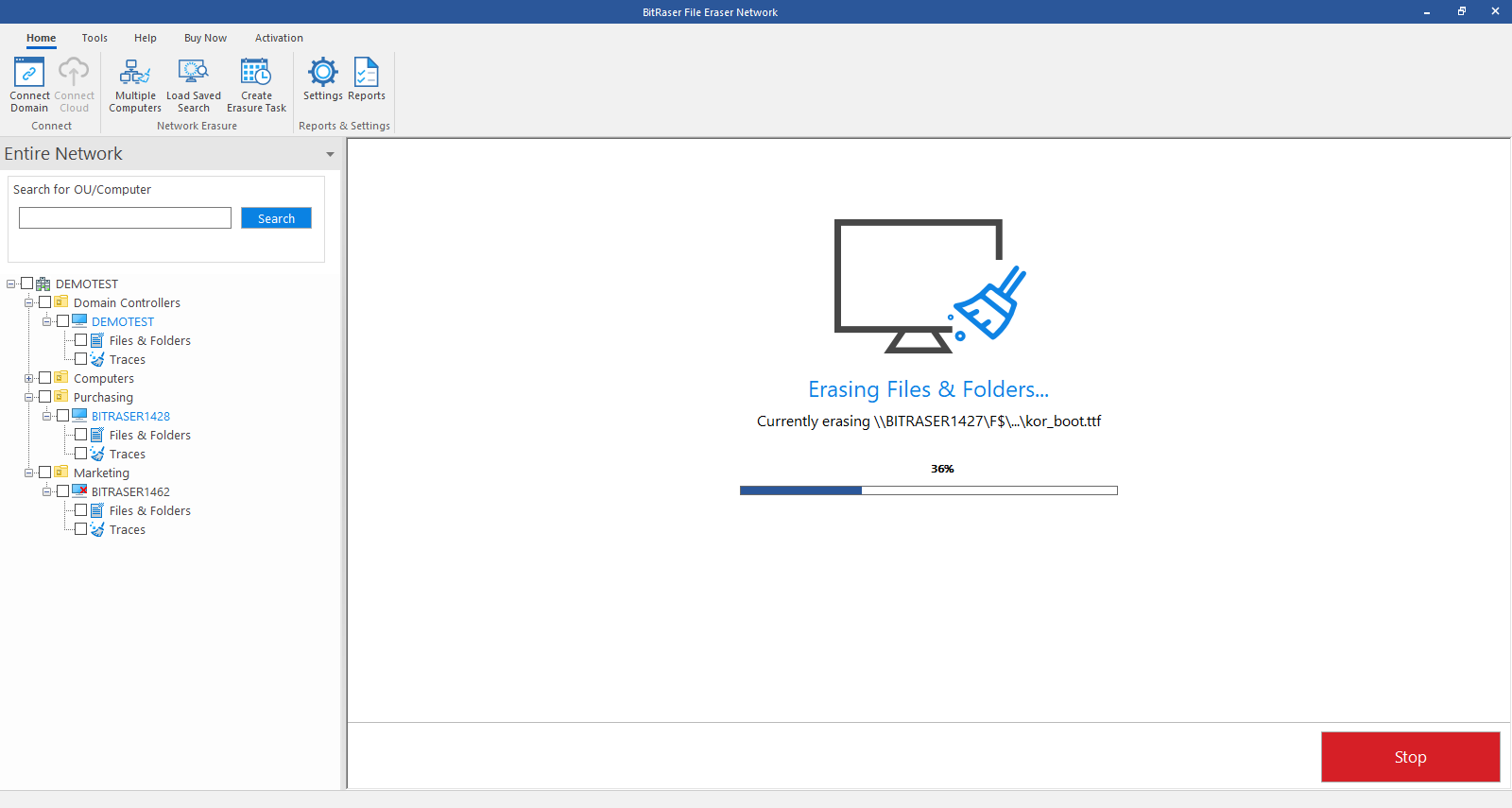
Task: Click Files & Folders icon under DEMOTEST
Action: pos(97,340)
